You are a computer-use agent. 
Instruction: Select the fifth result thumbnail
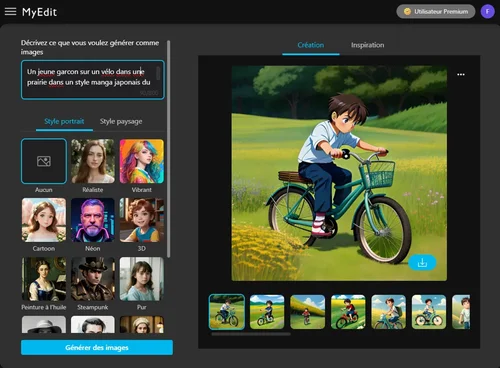(389, 312)
